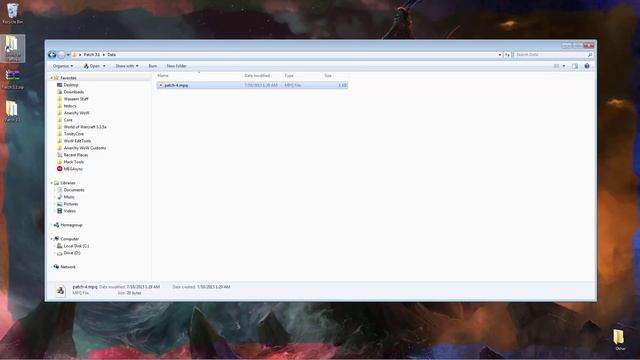
Task: Click Patch 3.1 in the address breadcrumb
Action: point(91,55)
